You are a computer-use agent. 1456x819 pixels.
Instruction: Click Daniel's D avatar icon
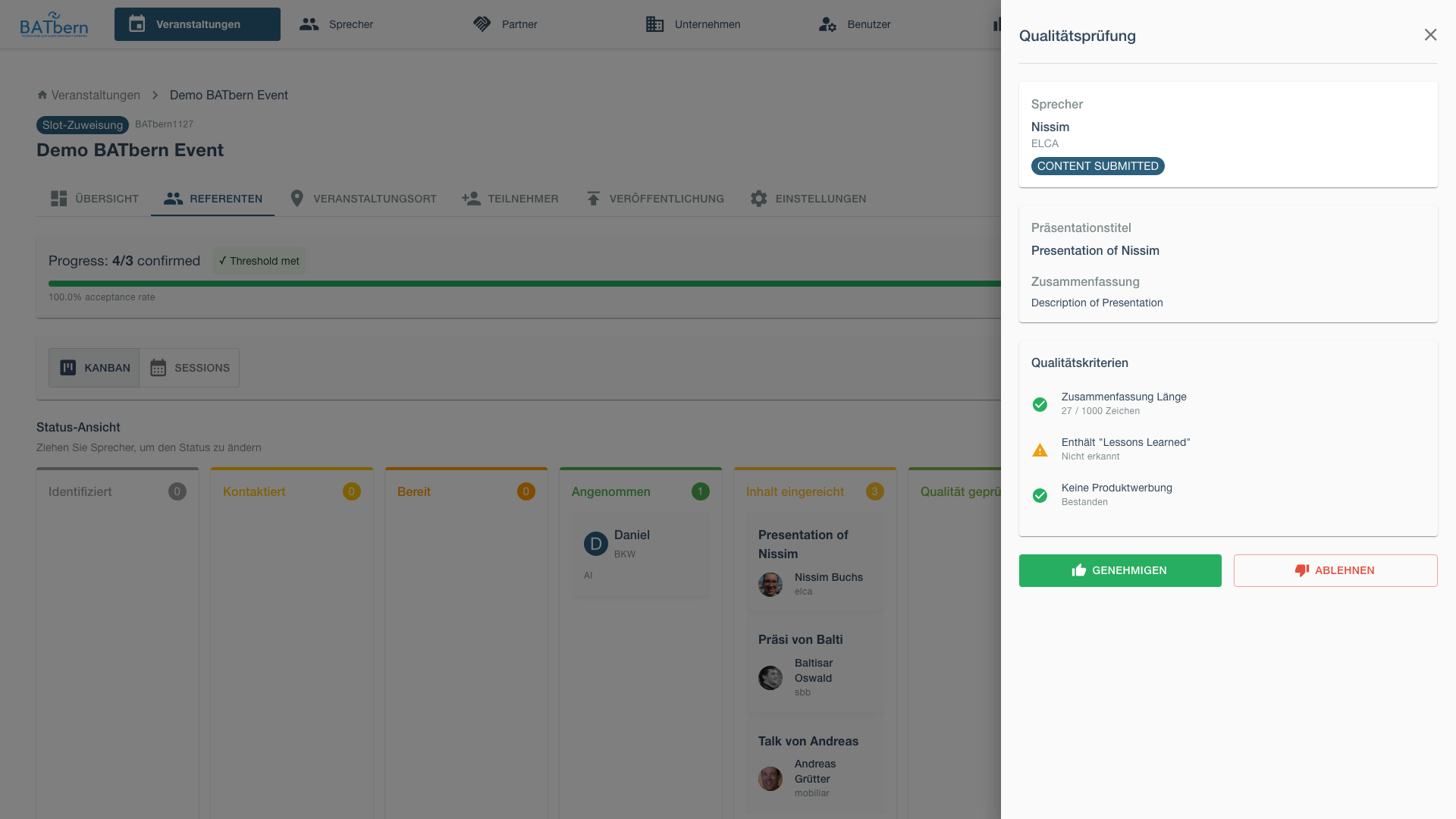[x=596, y=544]
